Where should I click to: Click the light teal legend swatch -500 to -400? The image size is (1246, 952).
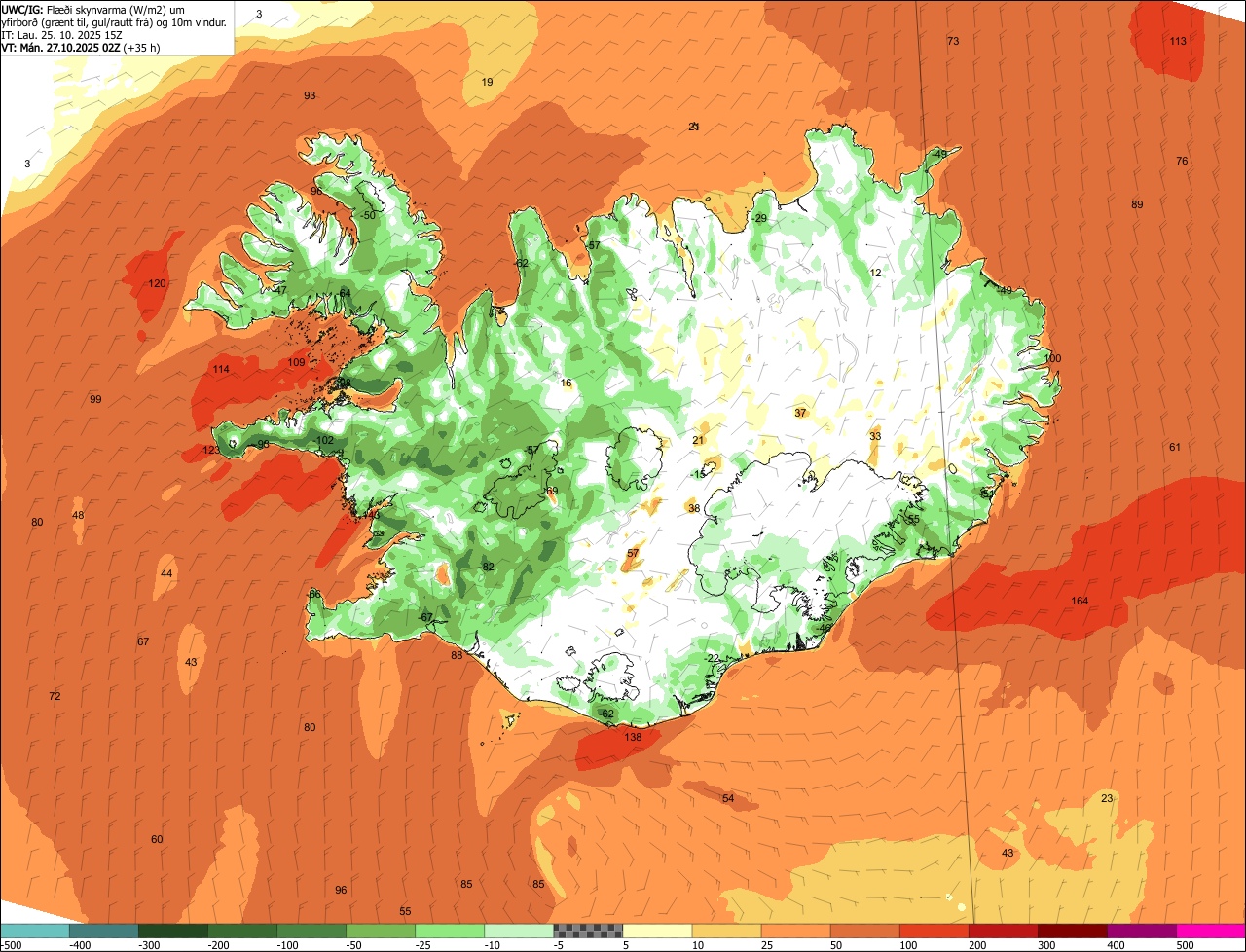tap(34, 931)
